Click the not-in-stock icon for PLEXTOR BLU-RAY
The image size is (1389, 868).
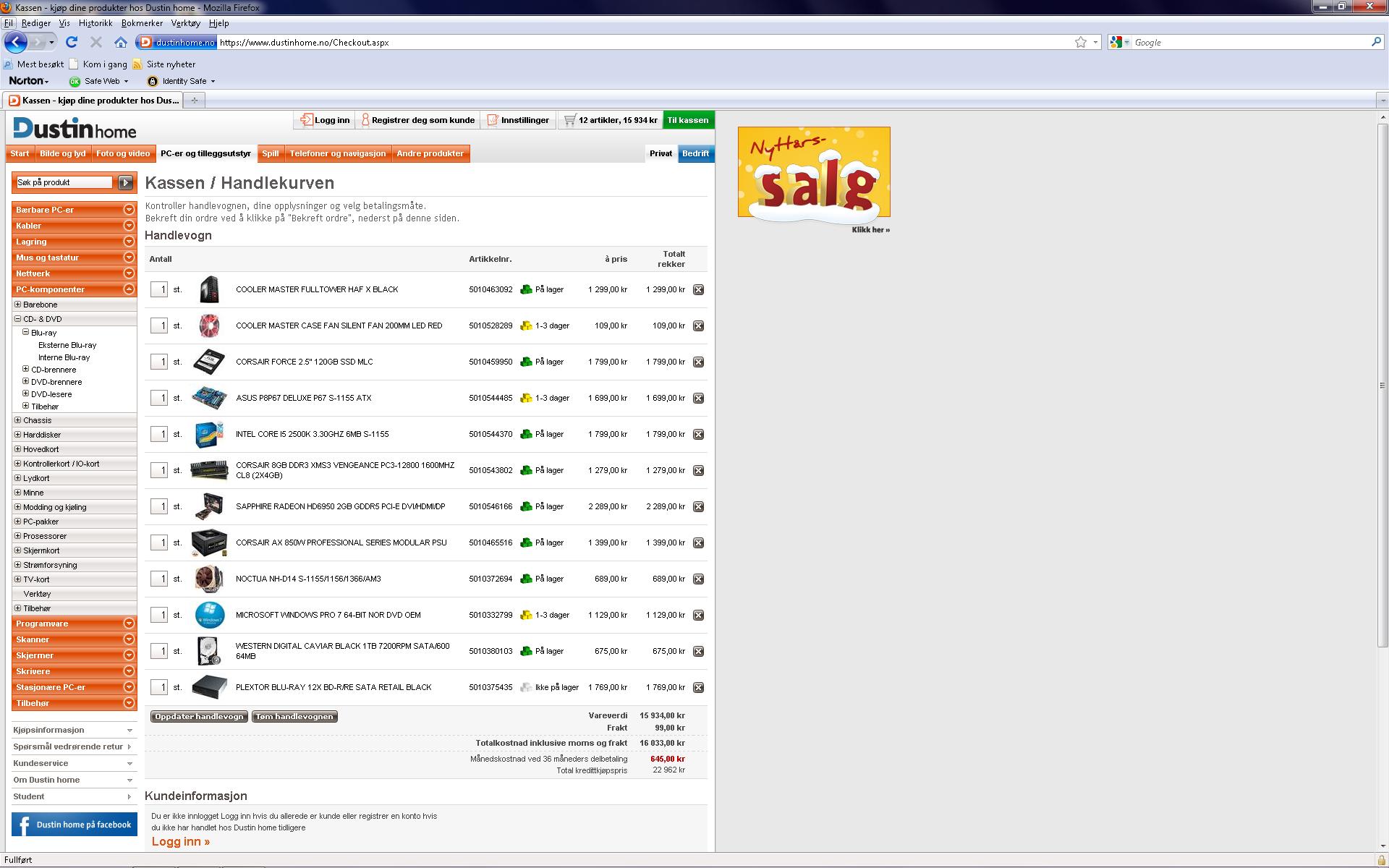click(x=526, y=687)
